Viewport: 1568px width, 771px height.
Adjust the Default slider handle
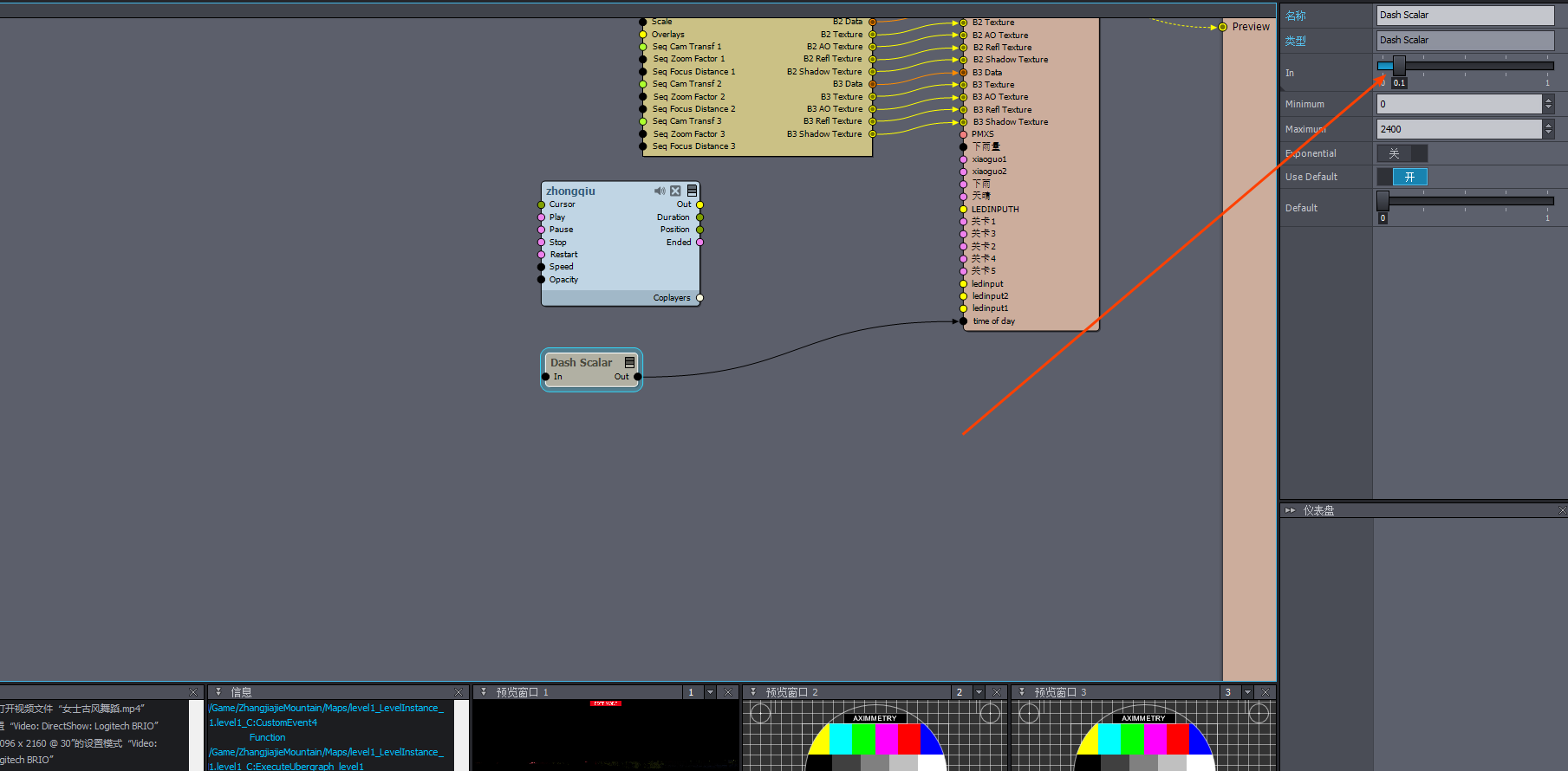(1383, 201)
